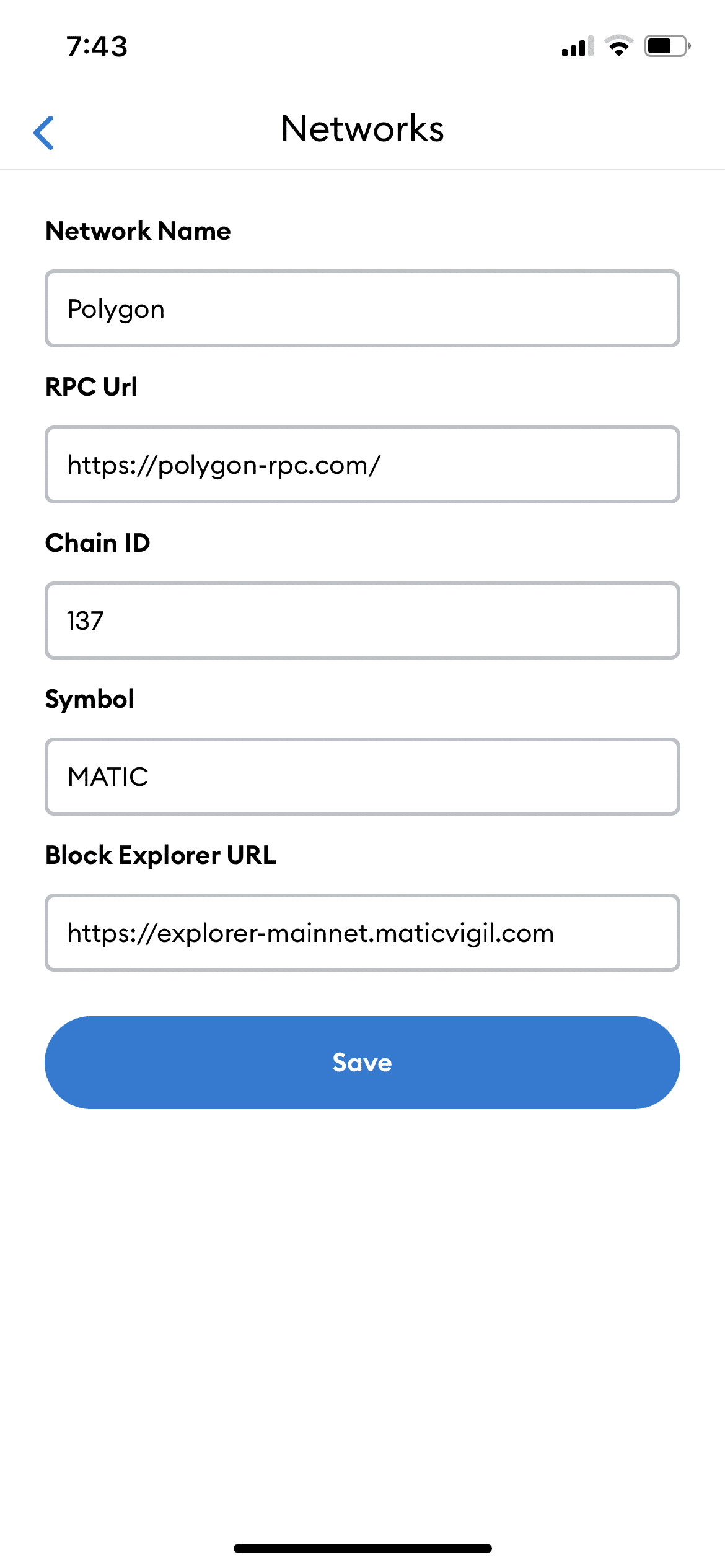Click the Networks page title
725x1568 pixels.
point(362,129)
